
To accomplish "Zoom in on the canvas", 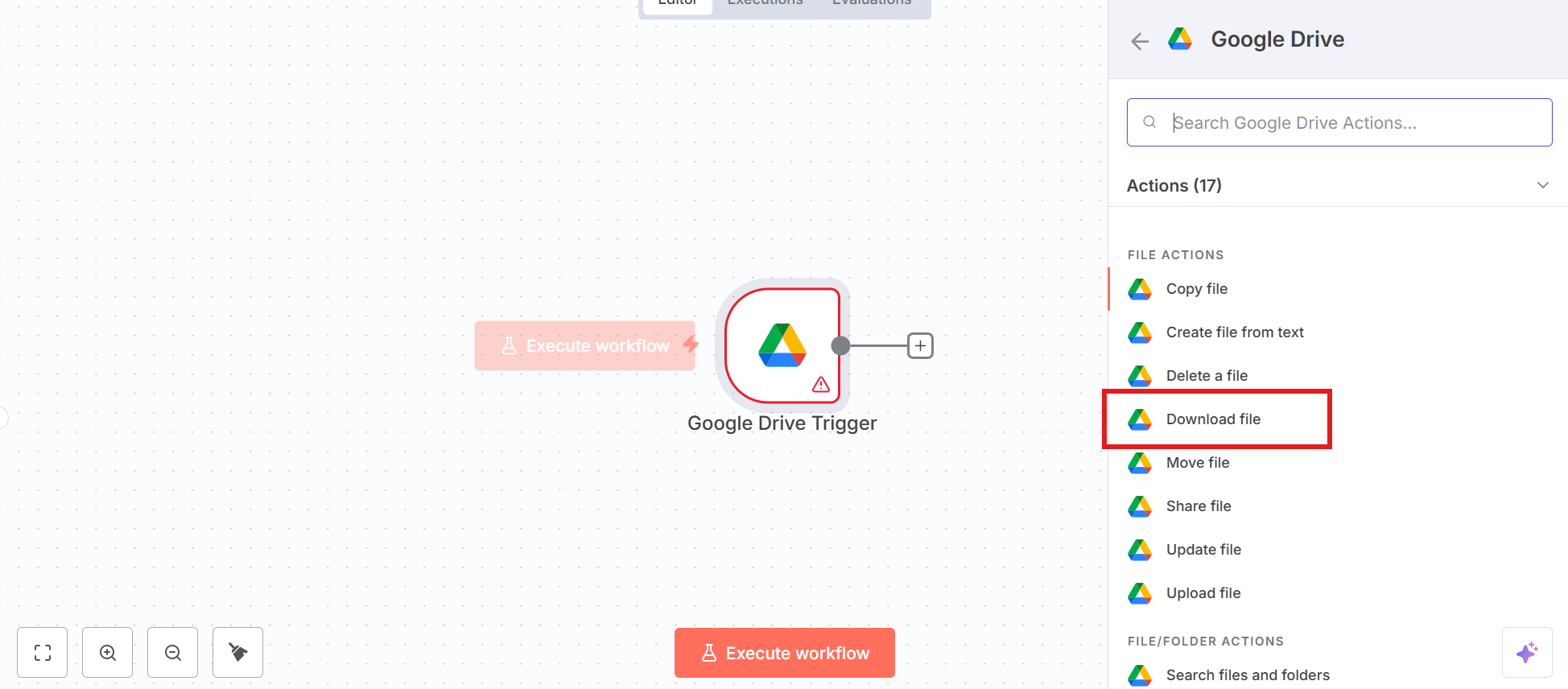I will pos(108,653).
